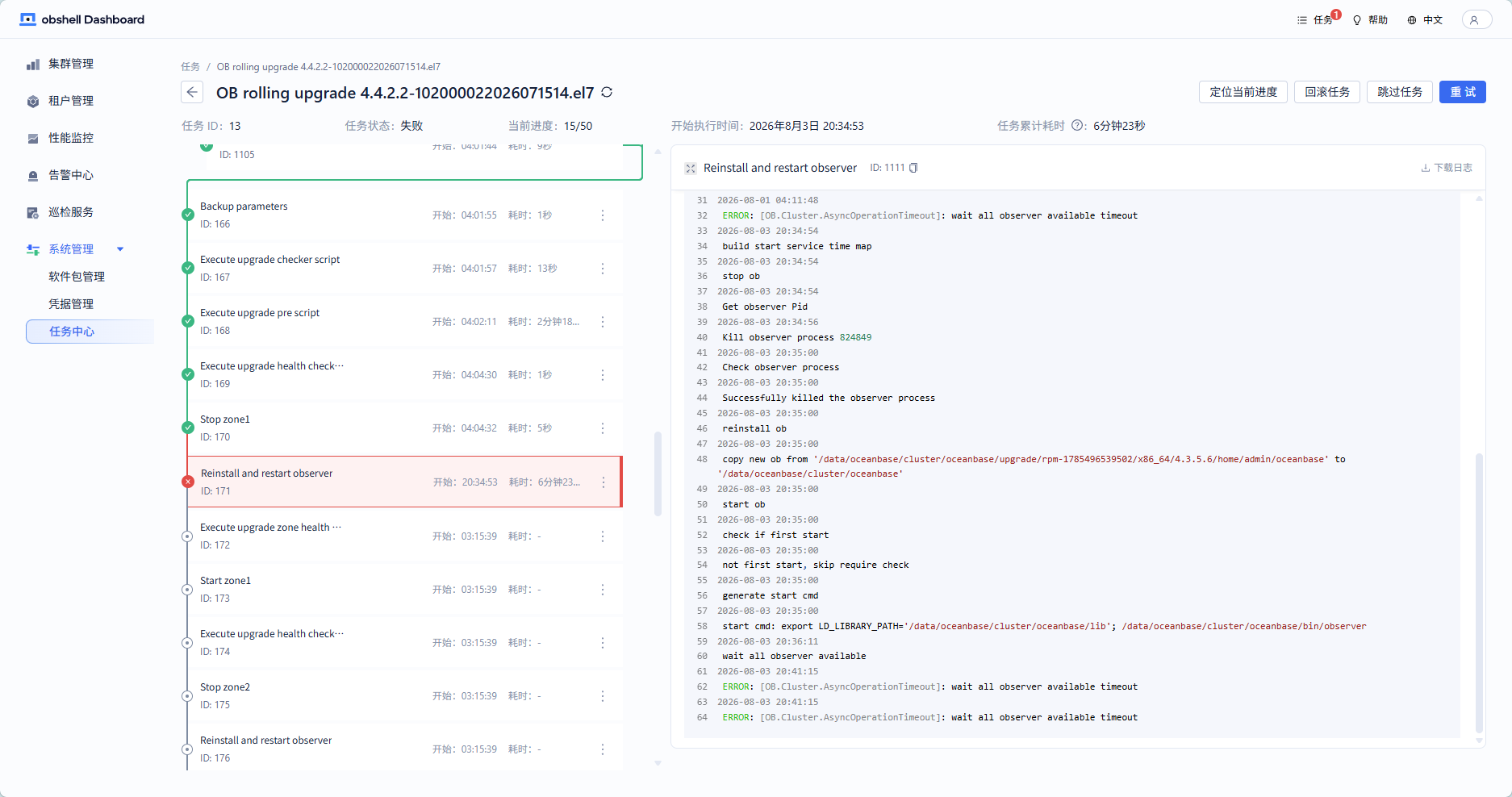Select the Stop zone2 subtask
Viewport: 1512px width, 797px height.
coord(405,696)
